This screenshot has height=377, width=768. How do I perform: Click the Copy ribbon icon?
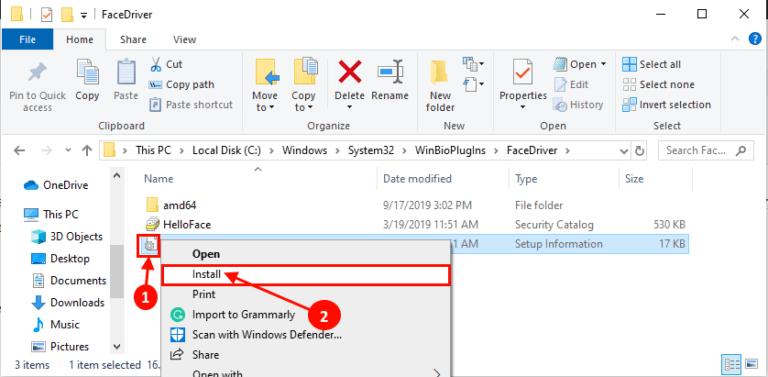(x=87, y=73)
